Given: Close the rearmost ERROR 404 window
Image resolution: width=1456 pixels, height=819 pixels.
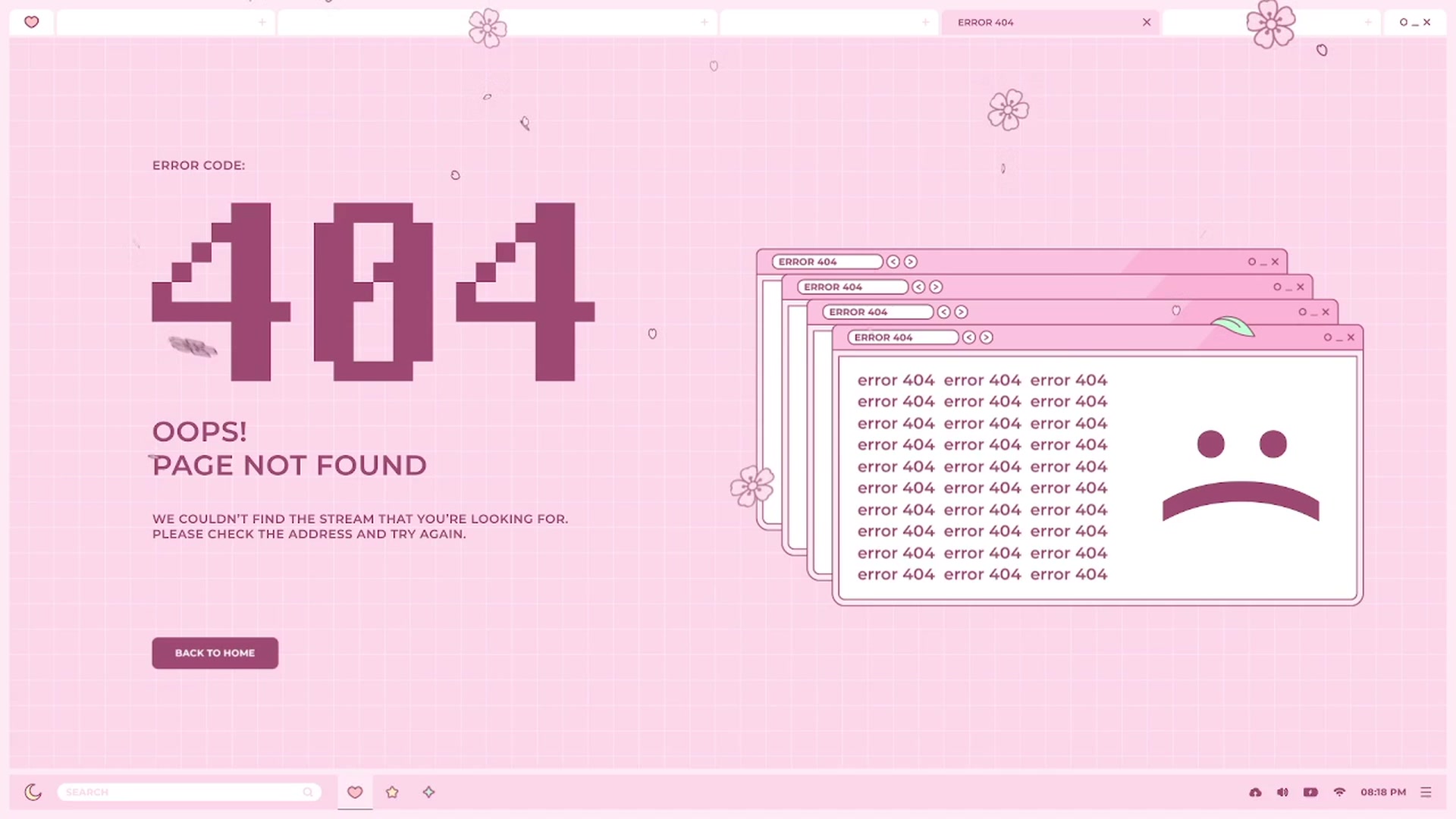Looking at the screenshot, I should tap(1275, 262).
